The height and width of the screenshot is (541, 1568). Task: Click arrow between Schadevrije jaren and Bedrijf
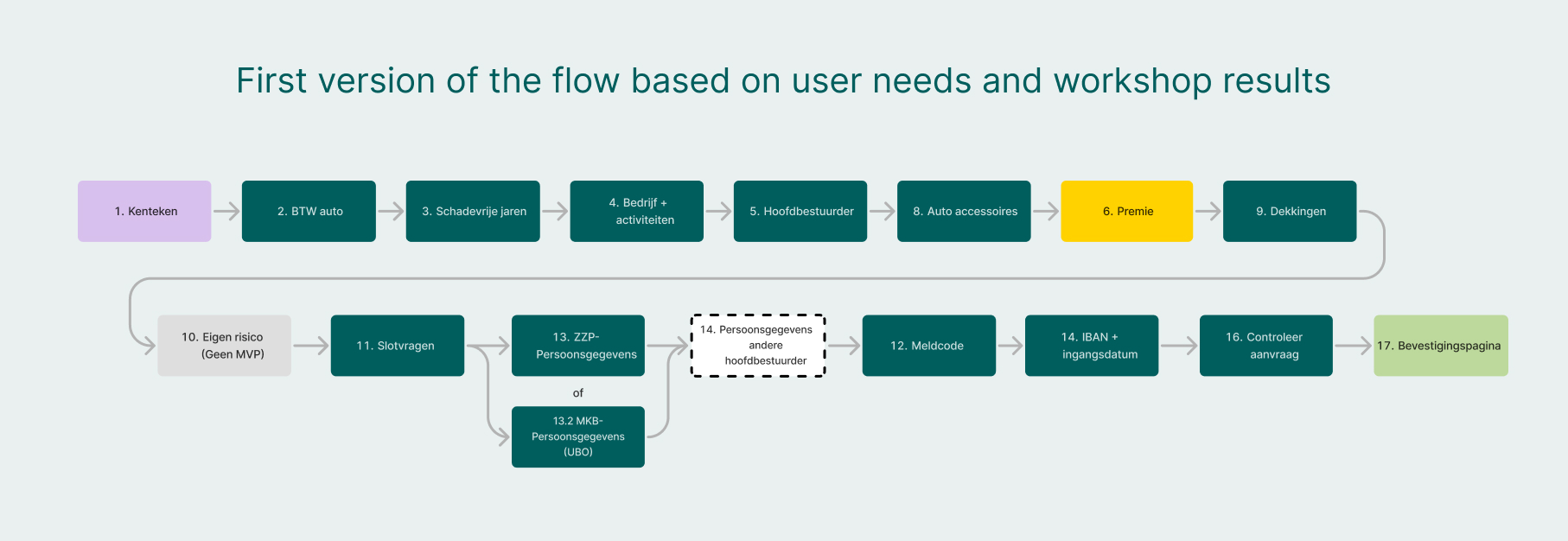[x=555, y=211]
